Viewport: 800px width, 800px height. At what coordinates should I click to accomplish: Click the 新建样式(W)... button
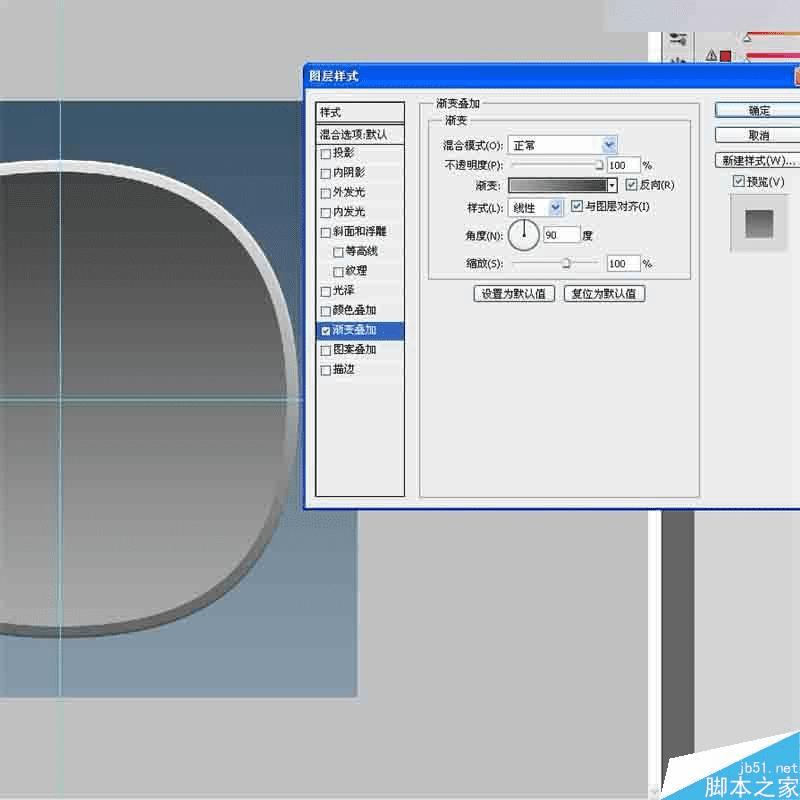tap(757, 160)
